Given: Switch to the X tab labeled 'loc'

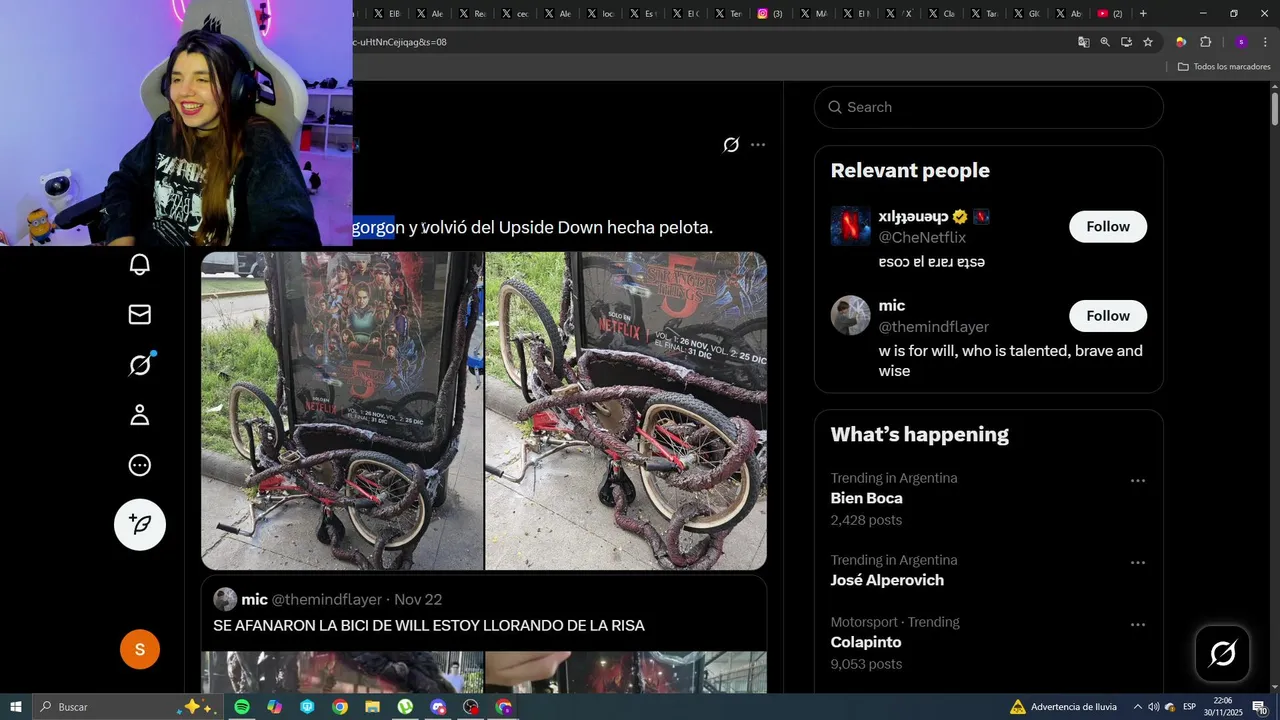Looking at the screenshot, I should (x=600, y=14).
